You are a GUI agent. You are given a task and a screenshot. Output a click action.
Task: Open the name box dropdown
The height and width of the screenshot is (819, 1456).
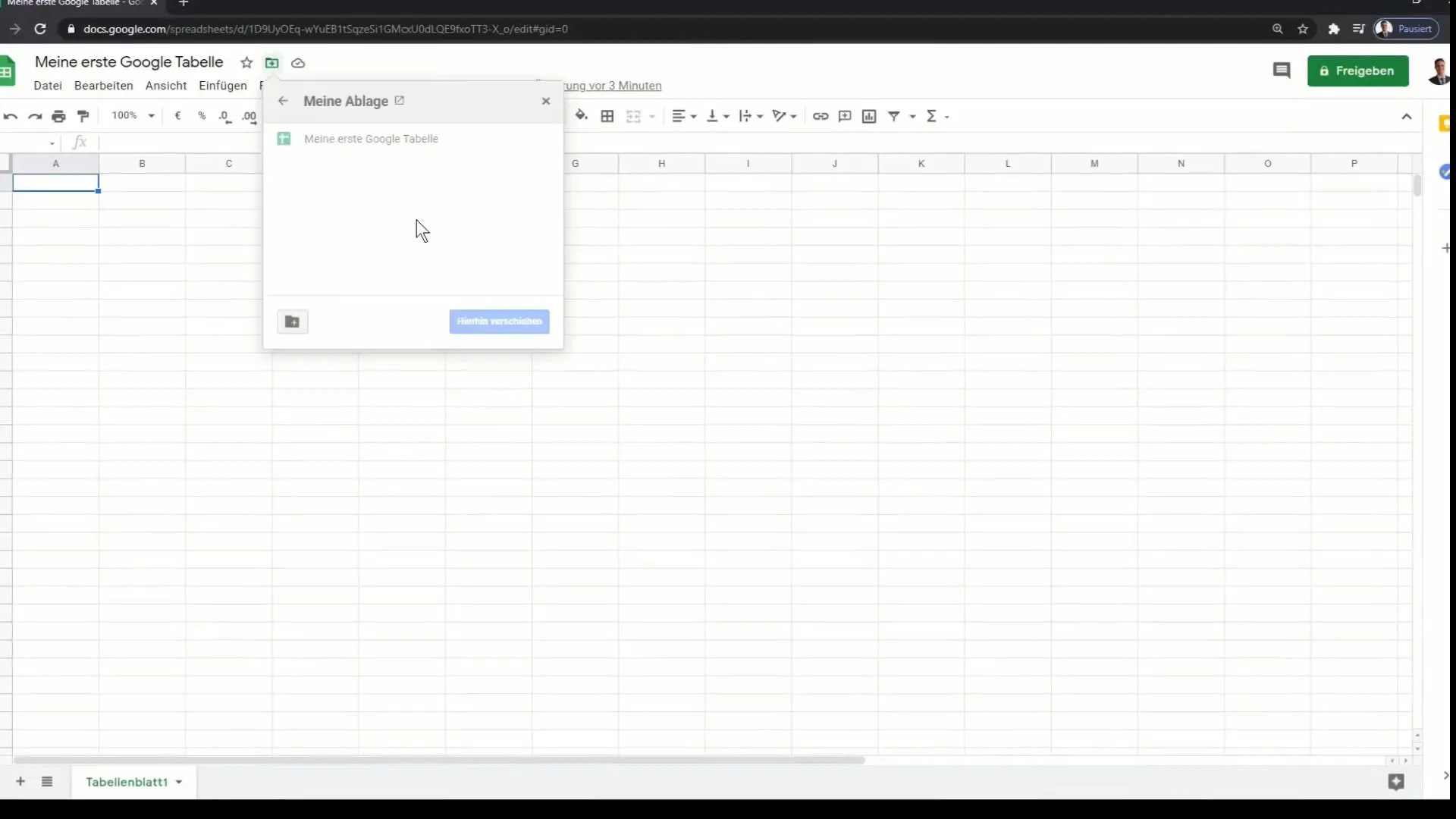52,143
